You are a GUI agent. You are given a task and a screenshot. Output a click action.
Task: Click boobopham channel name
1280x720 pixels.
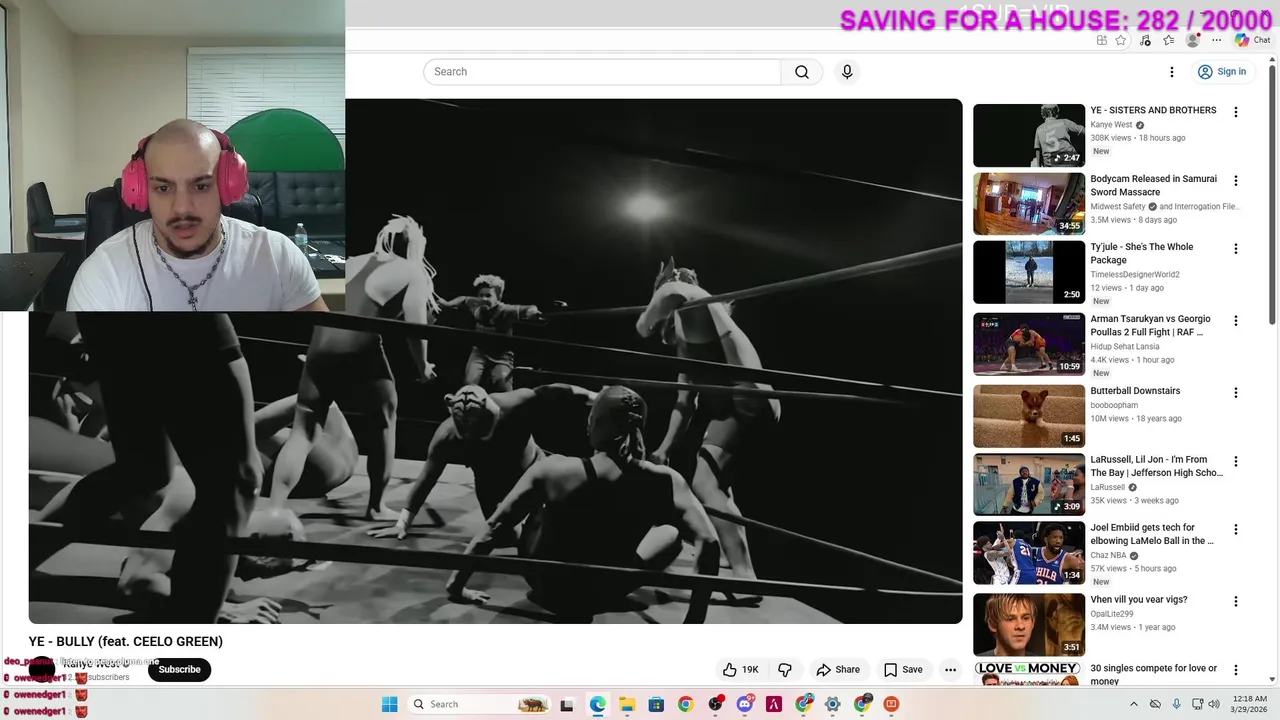pyautogui.click(x=1114, y=406)
